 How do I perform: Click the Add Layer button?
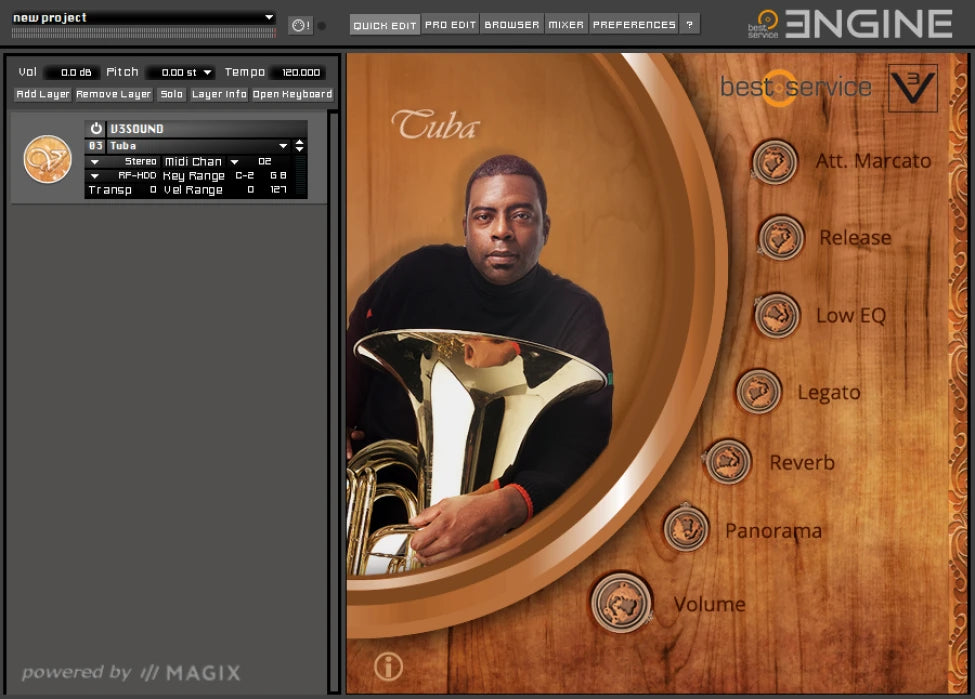tap(43, 94)
